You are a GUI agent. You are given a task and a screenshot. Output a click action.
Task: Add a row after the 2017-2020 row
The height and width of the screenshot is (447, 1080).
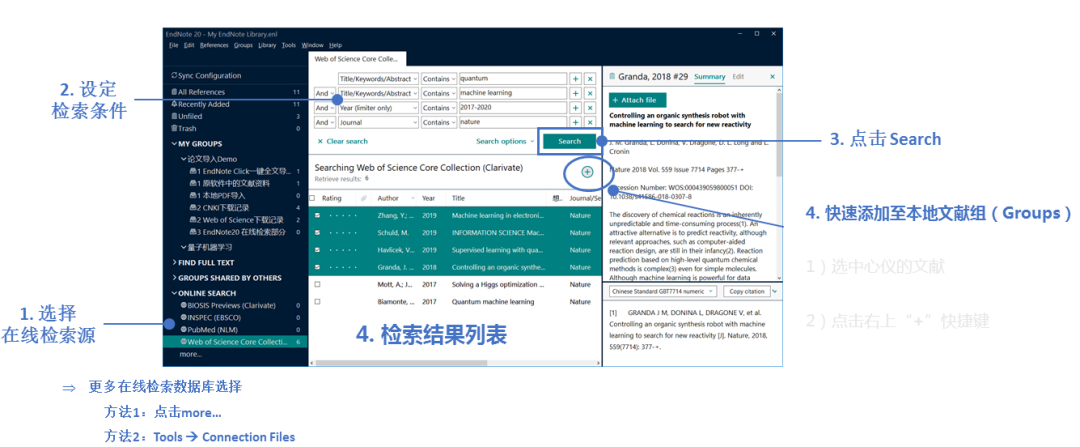575,107
